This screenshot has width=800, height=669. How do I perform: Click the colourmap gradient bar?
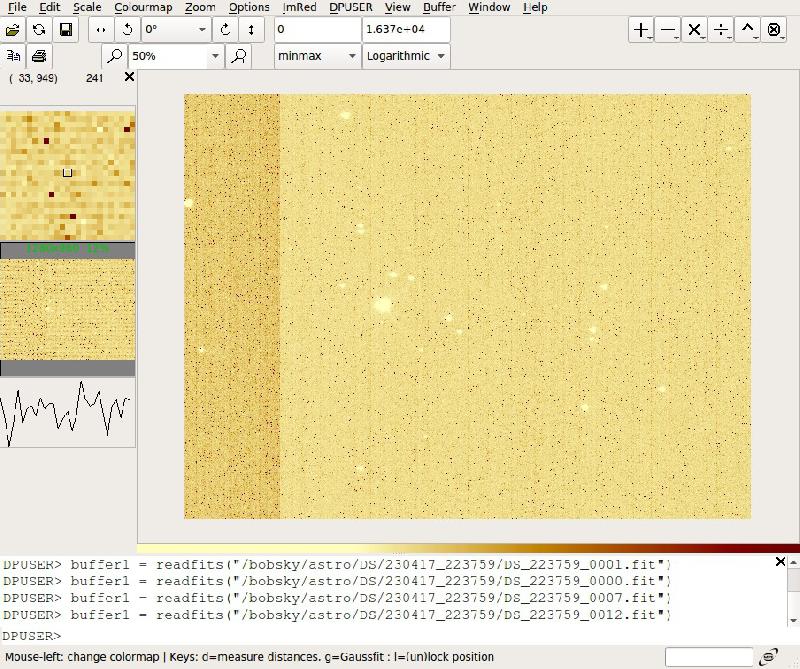point(468,549)
